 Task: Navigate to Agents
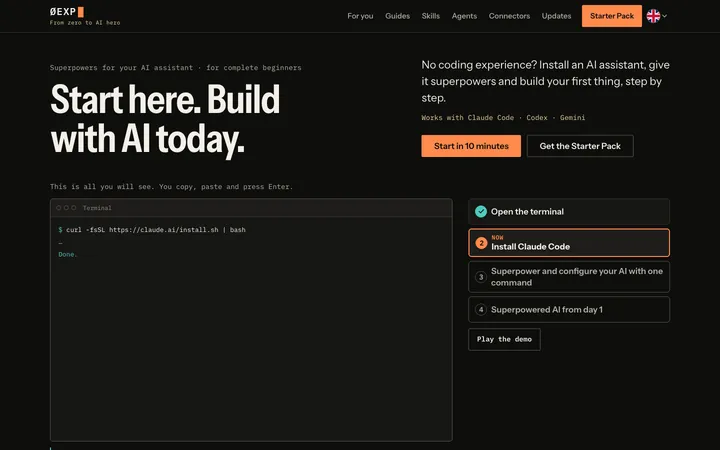464,16
